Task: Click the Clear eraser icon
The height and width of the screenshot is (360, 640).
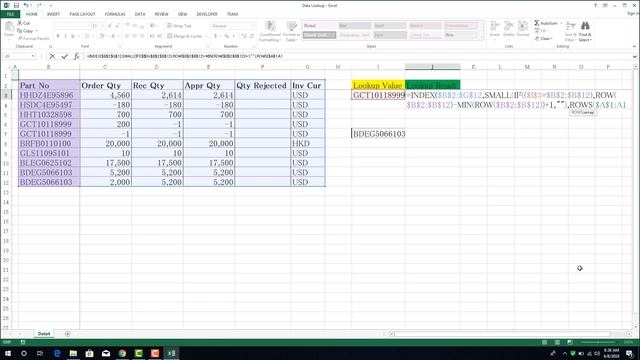Action: 537,38
